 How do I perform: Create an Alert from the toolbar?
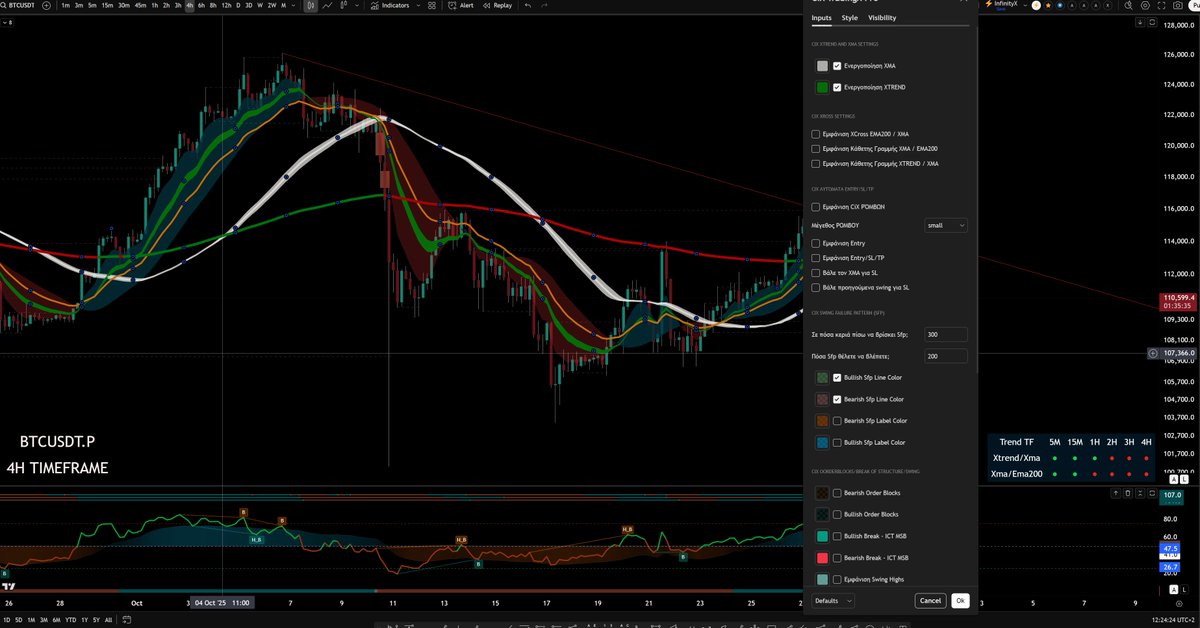click(x=461, y=6)
